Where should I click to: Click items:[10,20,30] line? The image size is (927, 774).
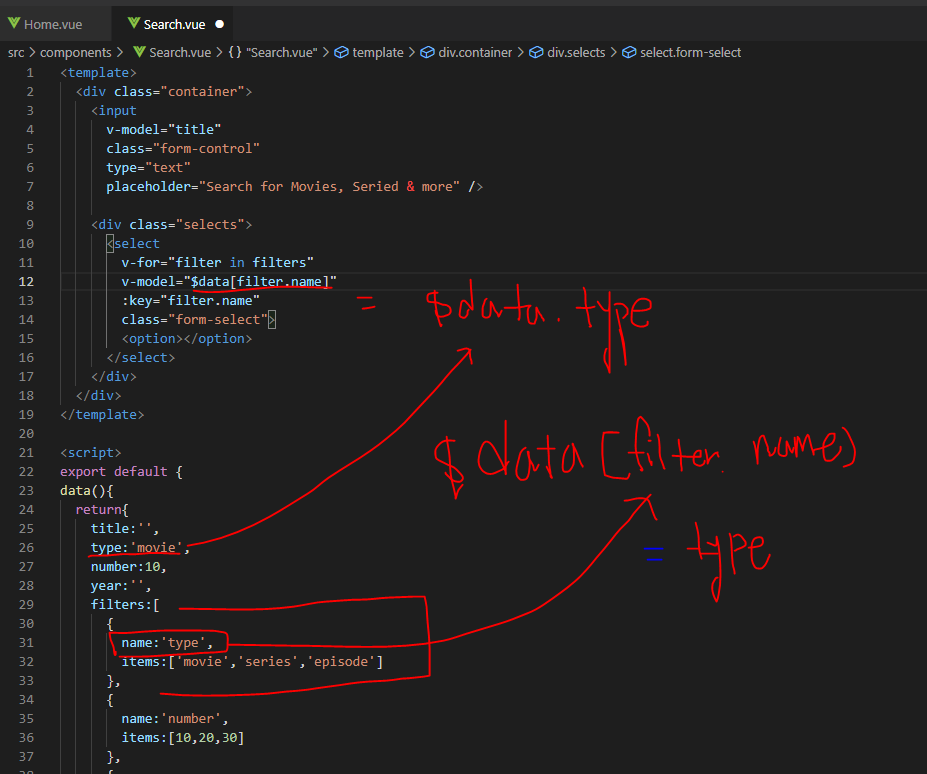pos(183,738)
